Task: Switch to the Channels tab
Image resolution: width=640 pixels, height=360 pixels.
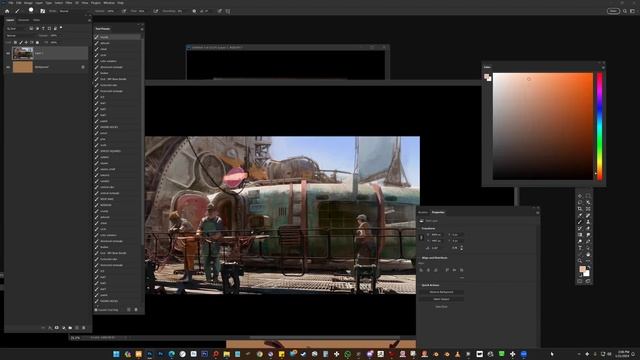Action: point(24,20)
